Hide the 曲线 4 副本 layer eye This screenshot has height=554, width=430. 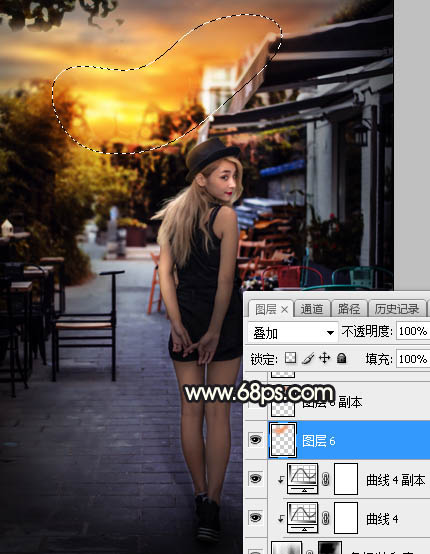tap(256, 478)
